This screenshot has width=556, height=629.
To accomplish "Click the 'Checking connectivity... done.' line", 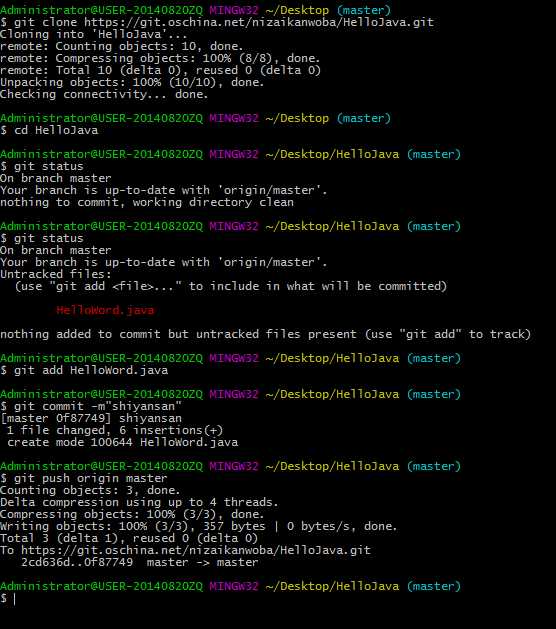I will [104, 94].
